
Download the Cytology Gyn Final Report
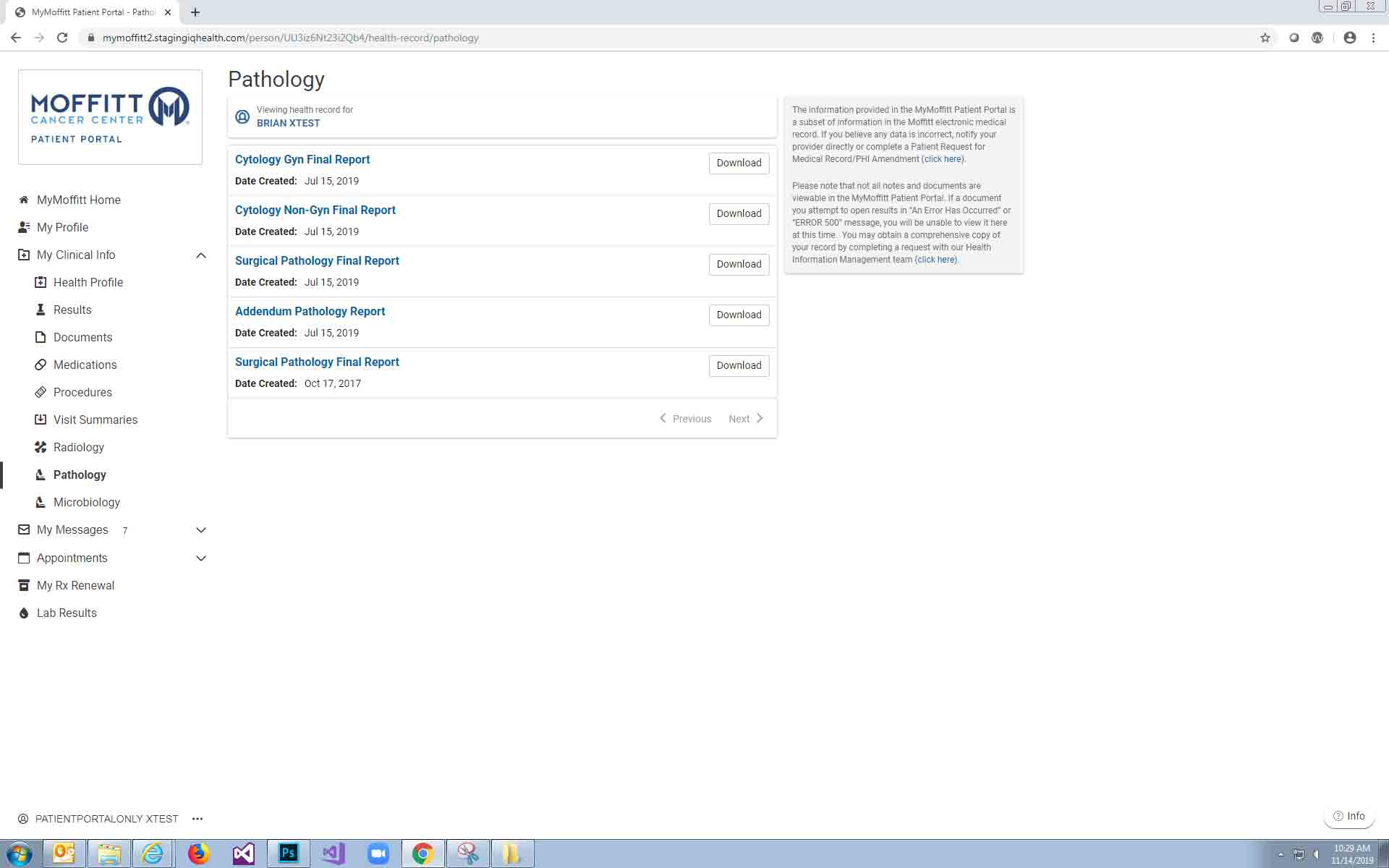click(739, 163)
